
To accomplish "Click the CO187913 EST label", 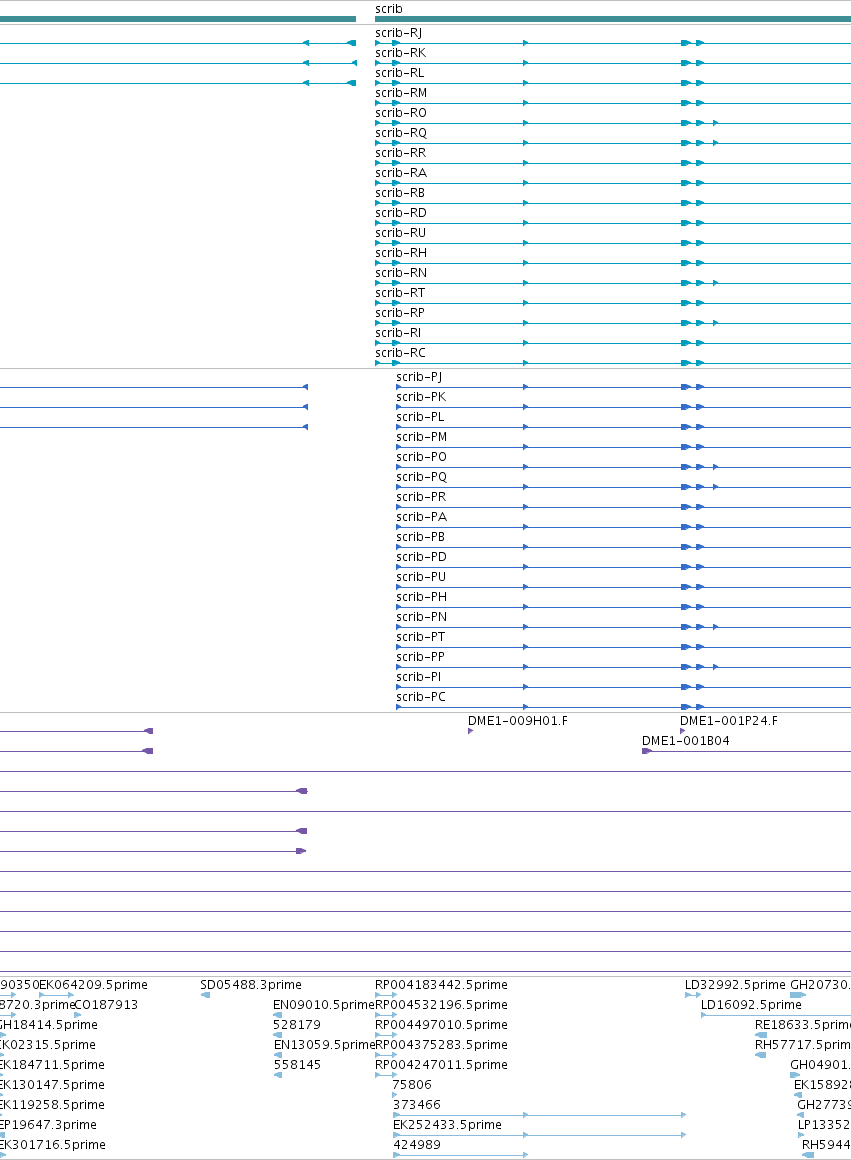I will coord(107,1005).
